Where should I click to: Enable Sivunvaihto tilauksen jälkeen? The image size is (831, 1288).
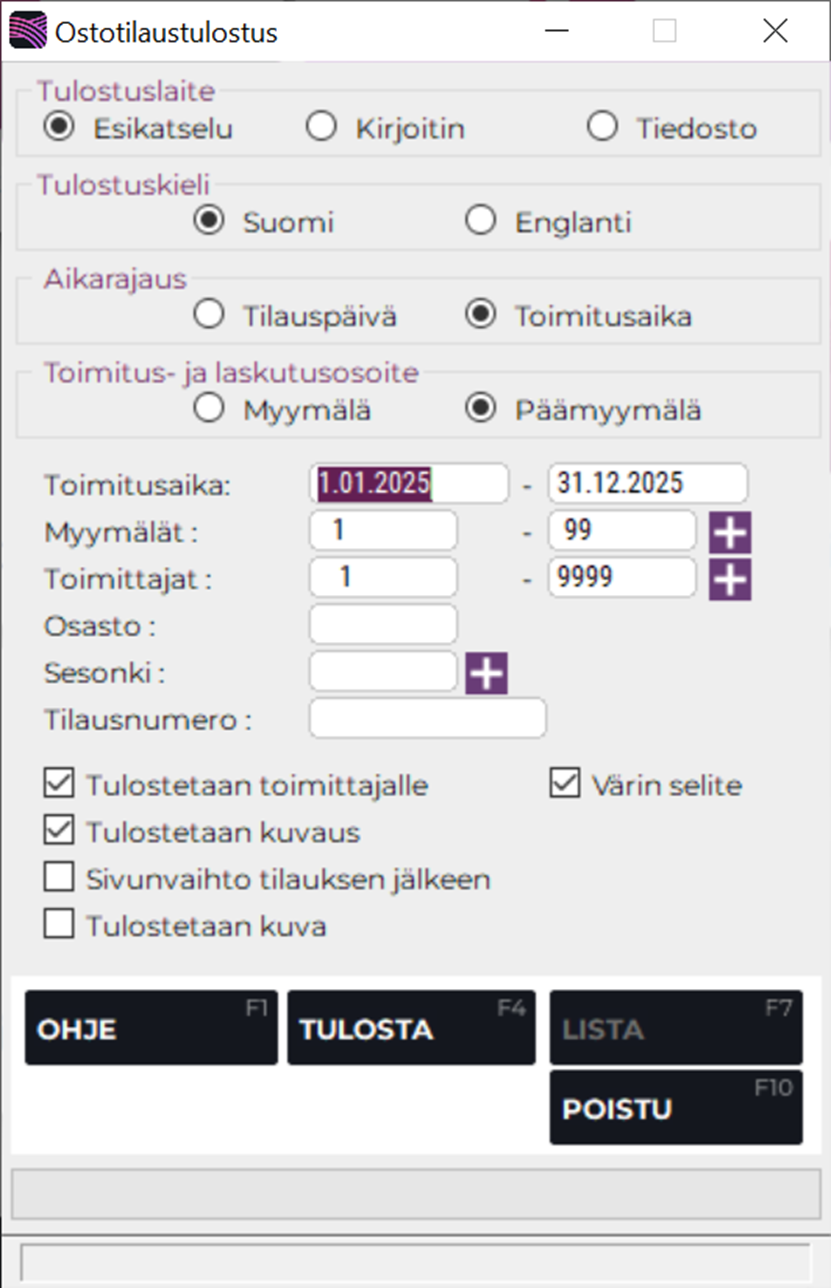(58, 877)
